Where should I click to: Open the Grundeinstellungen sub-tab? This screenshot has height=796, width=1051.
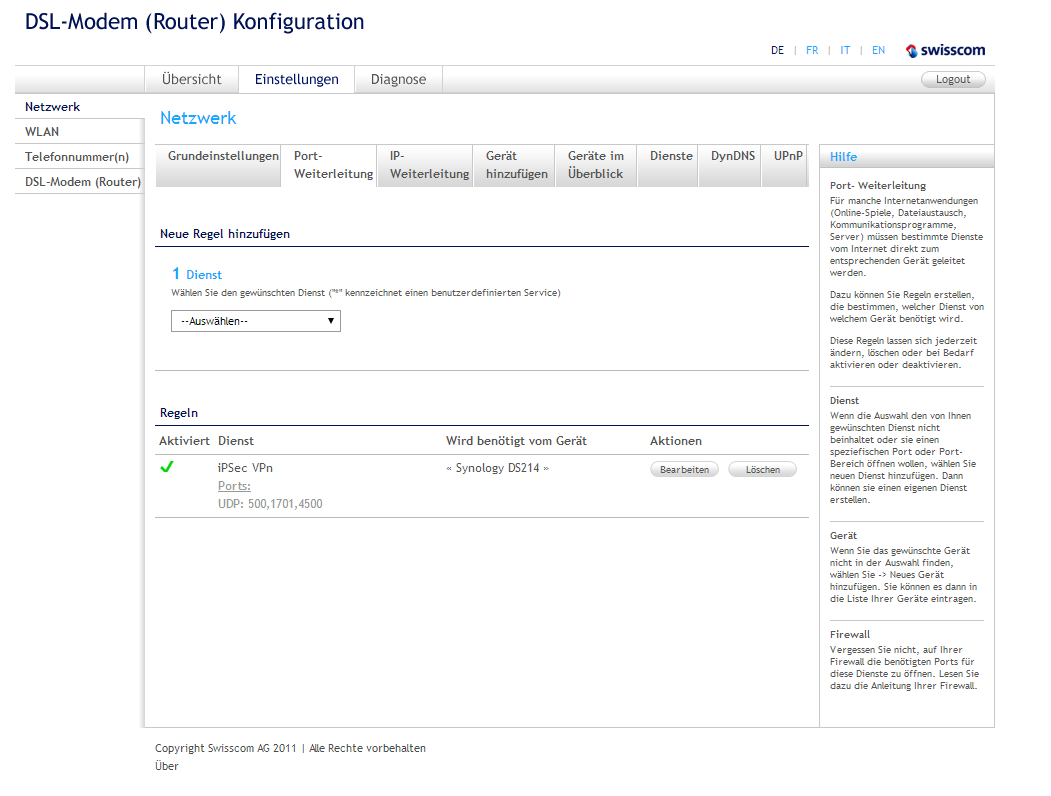(223, 157)
